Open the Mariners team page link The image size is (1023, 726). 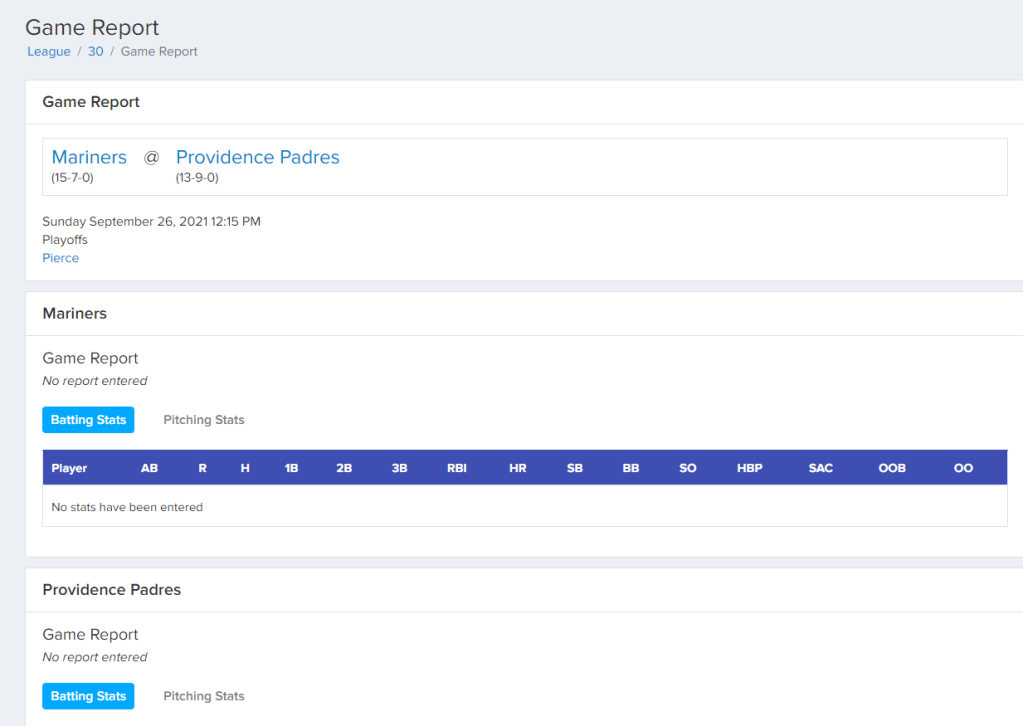pos(89,157)
